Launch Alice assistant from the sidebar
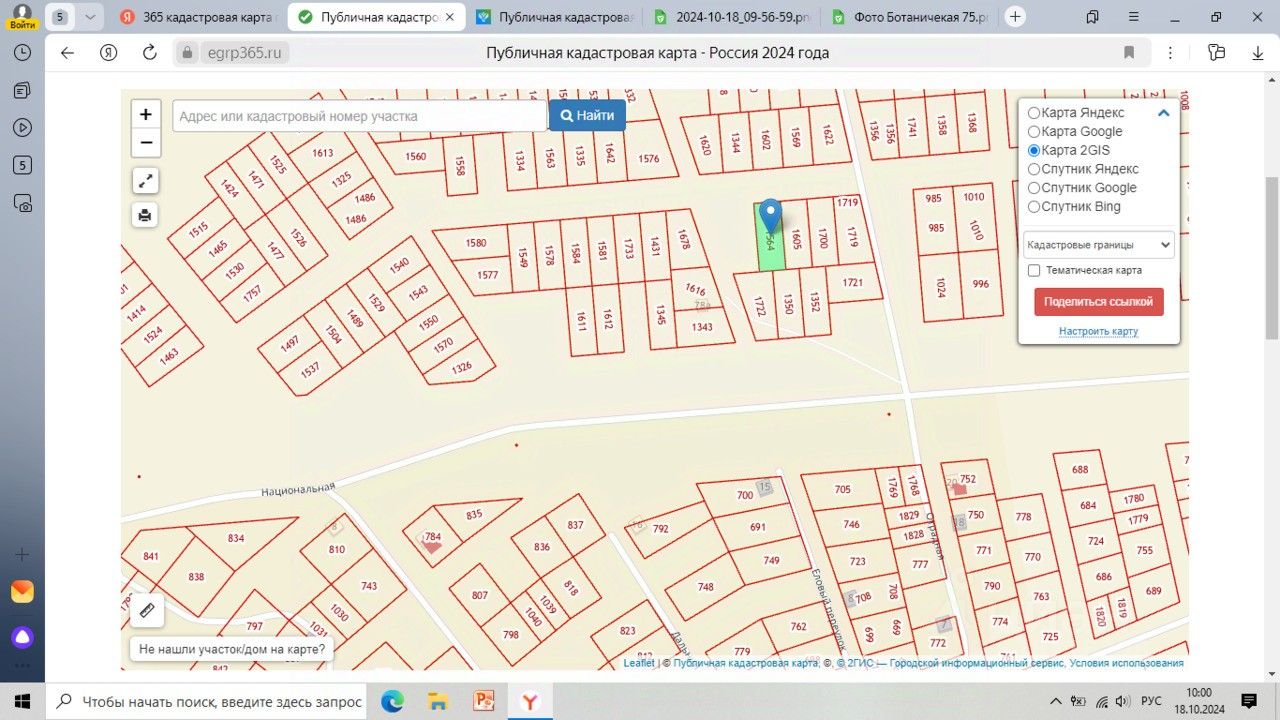The width and height of the screenshot is (1280, 720). tap(22, 637)
